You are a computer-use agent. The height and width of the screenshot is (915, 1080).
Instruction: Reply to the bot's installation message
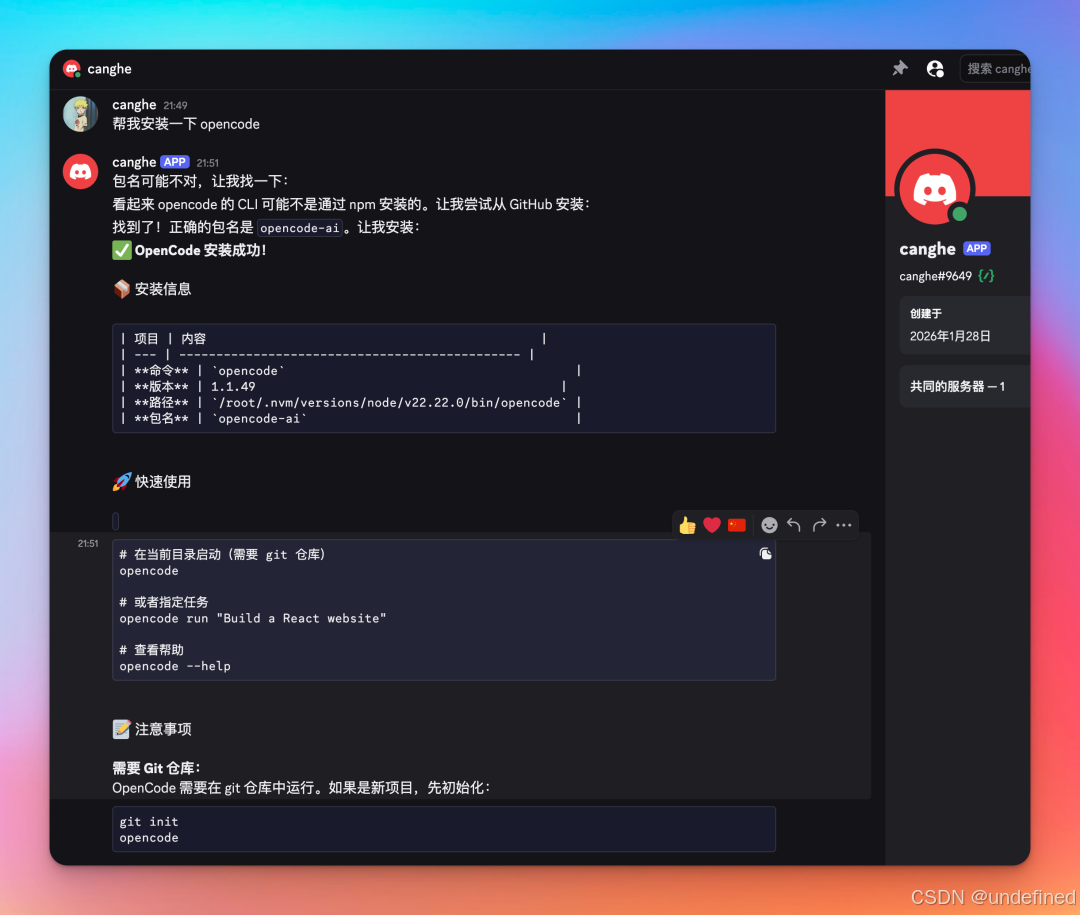click(x=793, y=524)
